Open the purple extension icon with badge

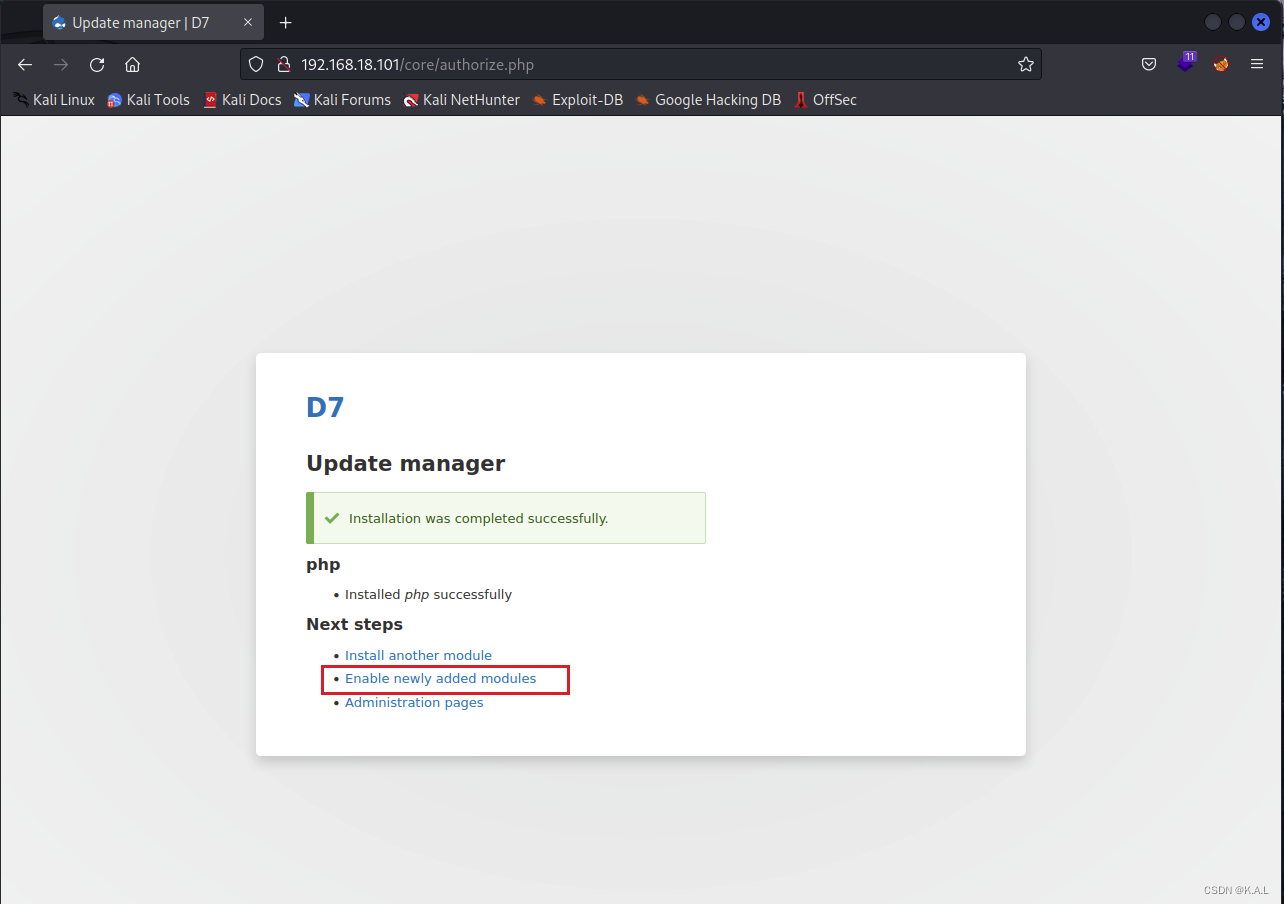click(x=1186, y=62)
